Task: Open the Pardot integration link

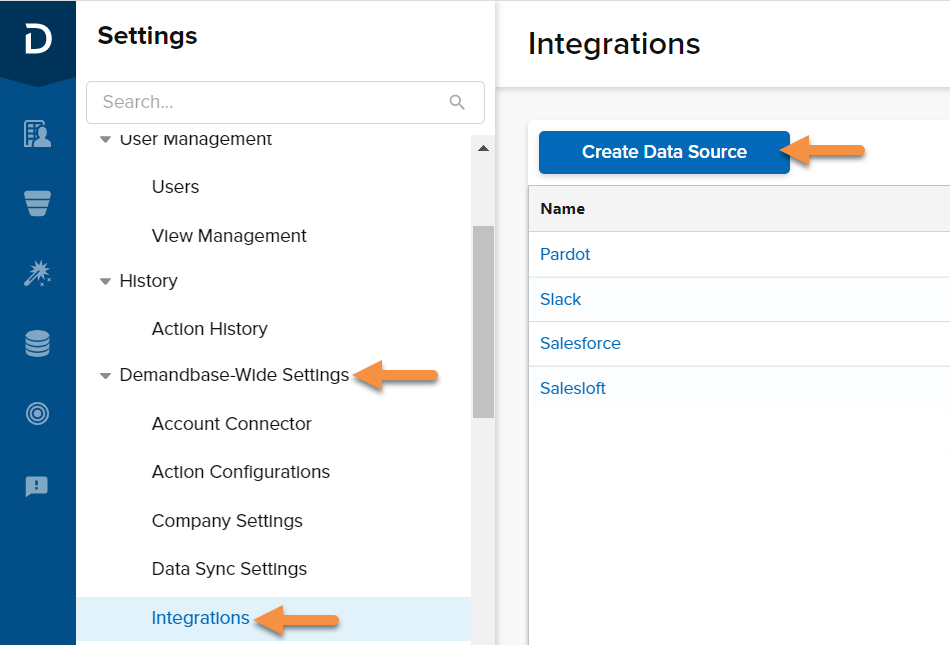Action: tap(565, 254)
